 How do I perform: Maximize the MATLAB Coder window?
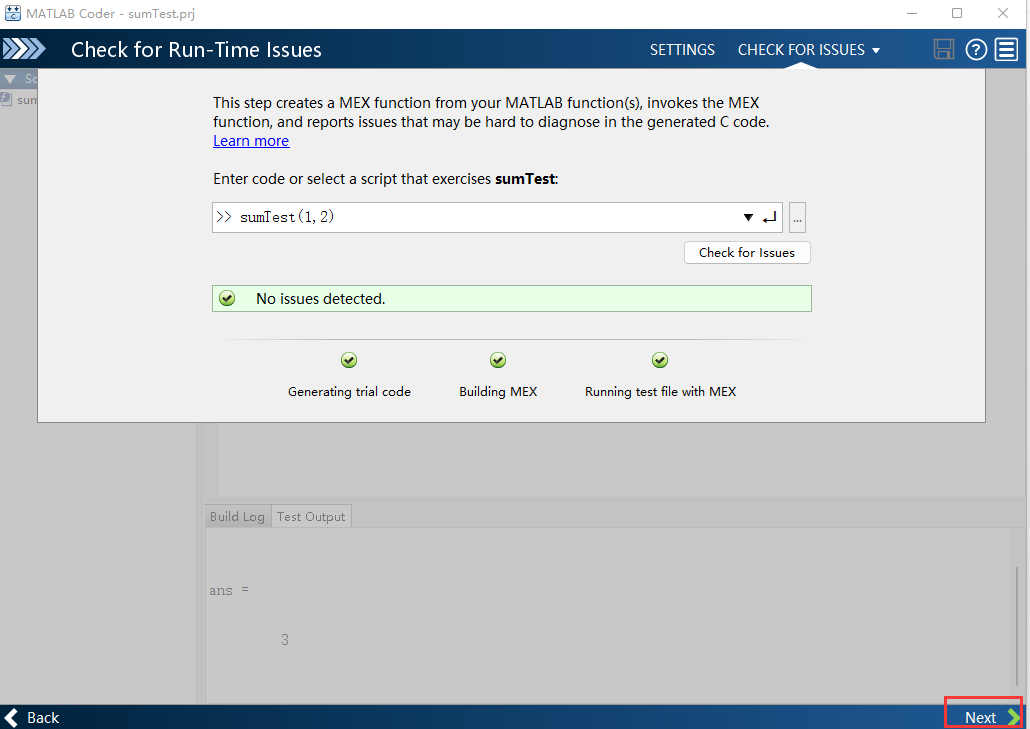click(957, 13)
